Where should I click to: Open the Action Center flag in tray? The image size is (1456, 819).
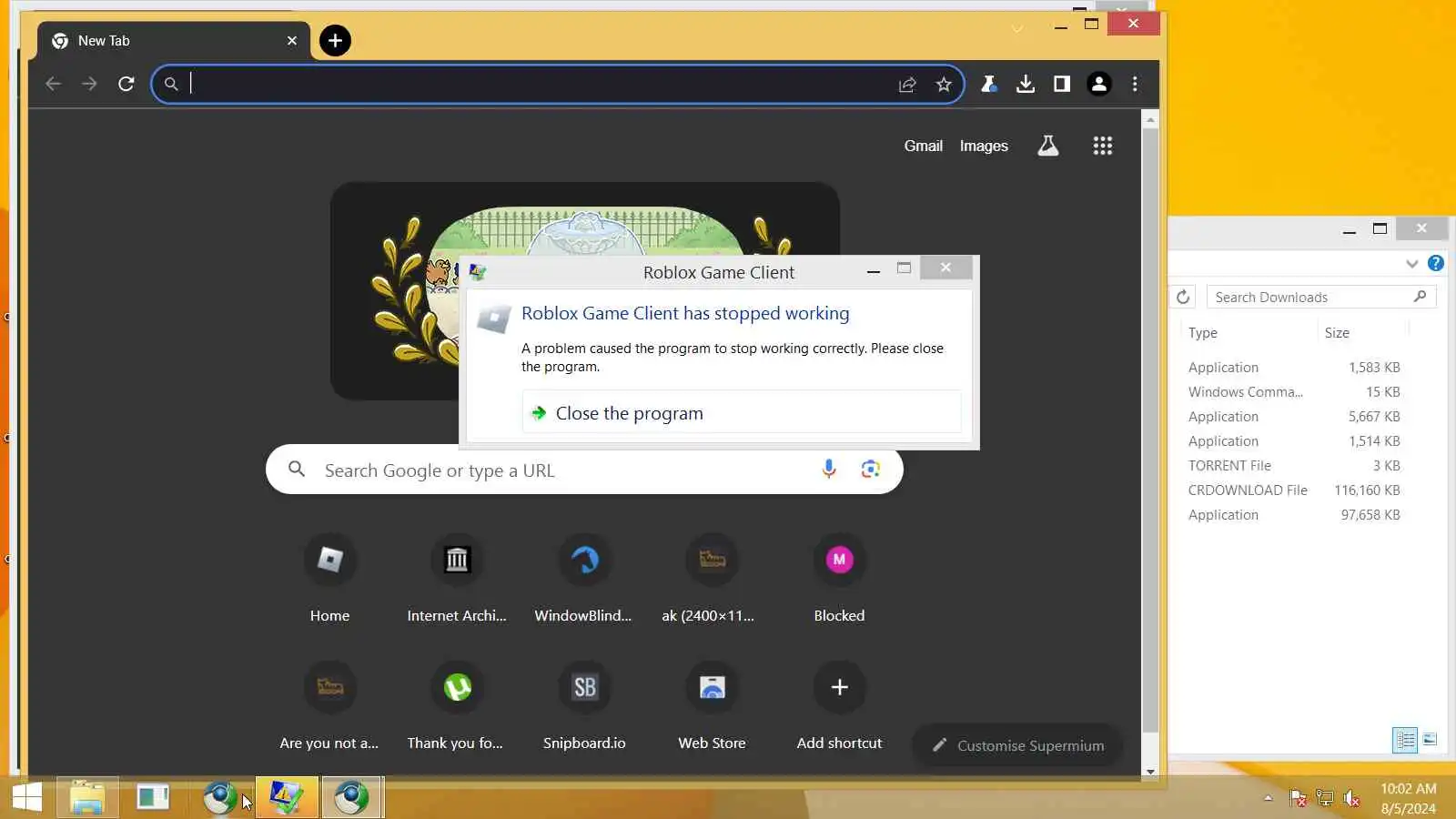(x=1299, y=798)
